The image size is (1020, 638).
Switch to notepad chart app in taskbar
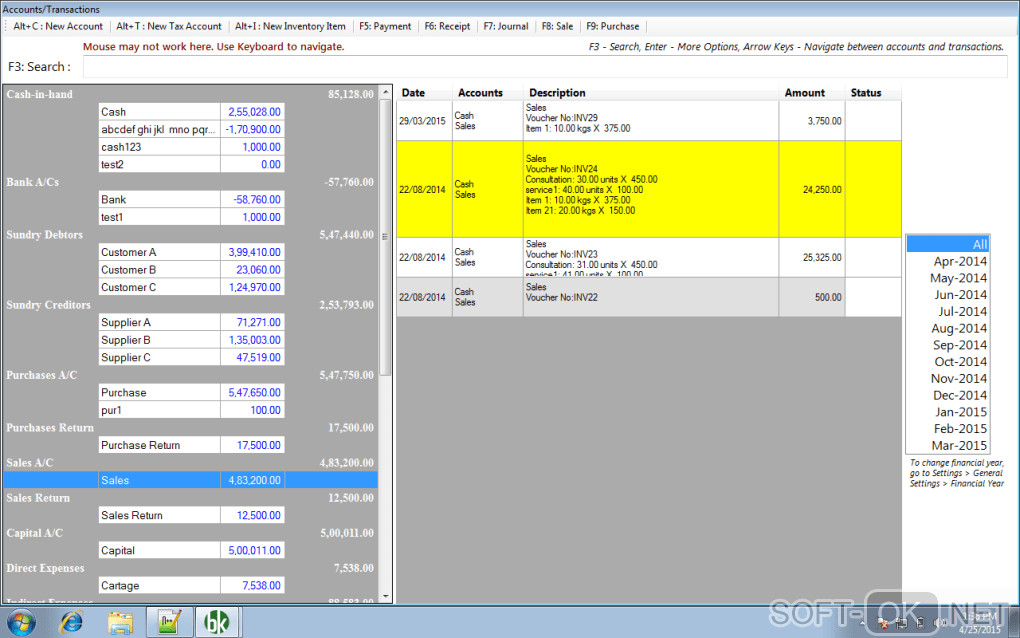[x=169, y=622]
